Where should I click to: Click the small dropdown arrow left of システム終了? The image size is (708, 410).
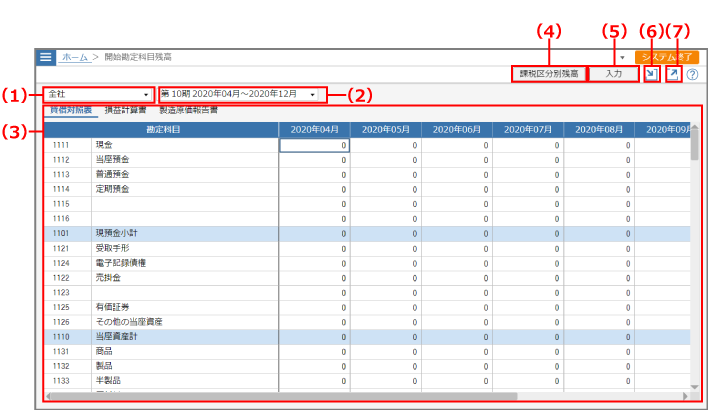(x=622, y=58)
